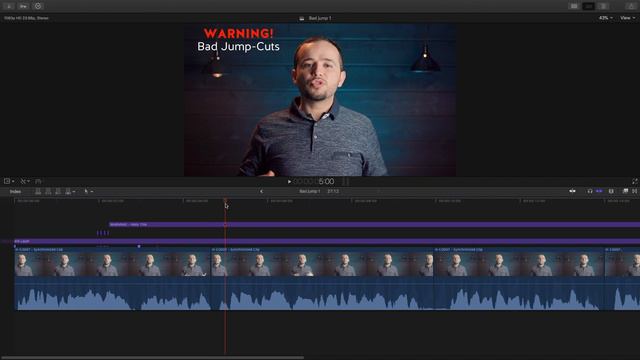Go back in timeline history
This screenshot has width=640, height=360.
(262, 191)
